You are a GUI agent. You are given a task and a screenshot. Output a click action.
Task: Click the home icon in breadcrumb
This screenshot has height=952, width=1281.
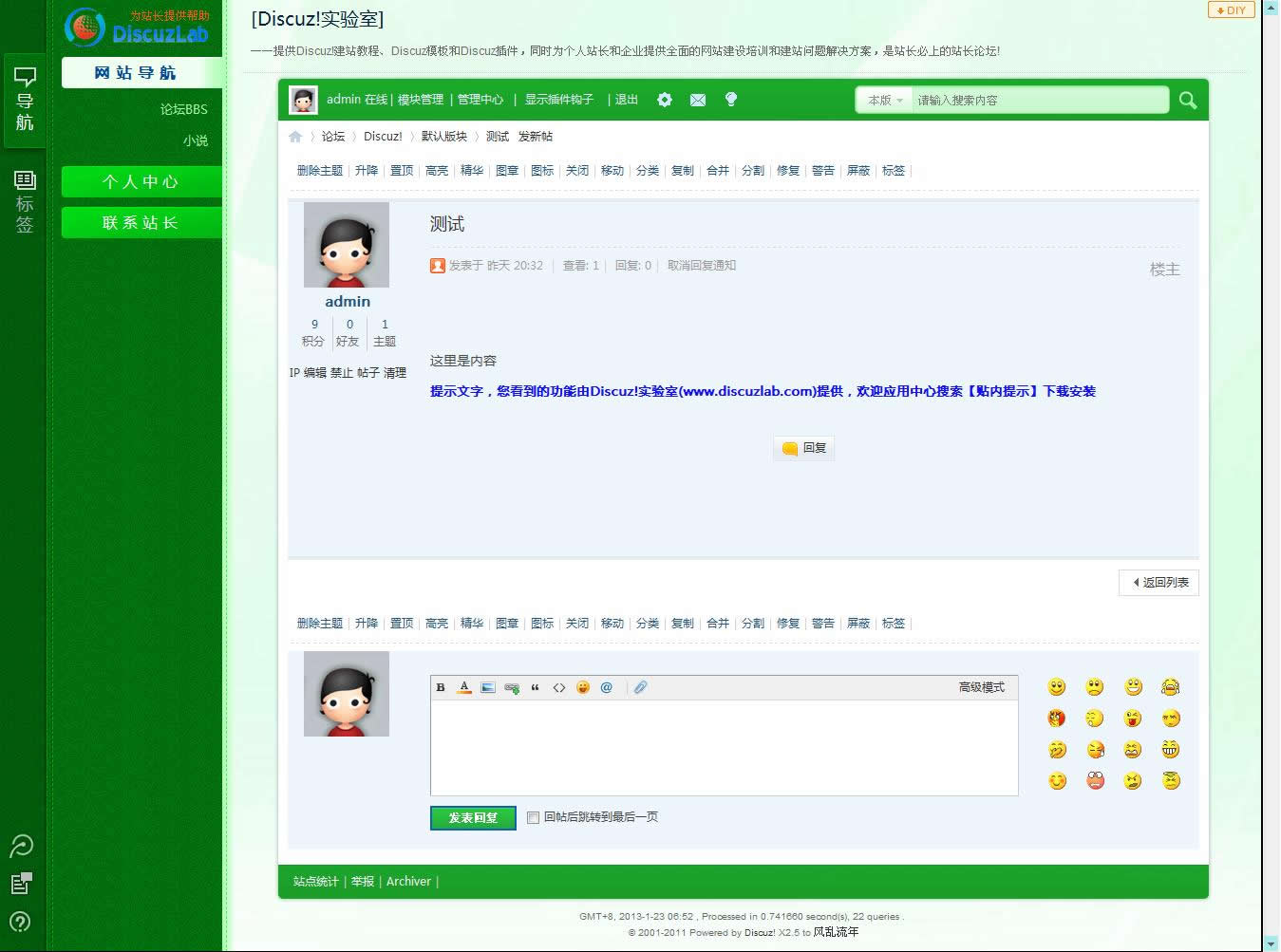tap(295, 137)
